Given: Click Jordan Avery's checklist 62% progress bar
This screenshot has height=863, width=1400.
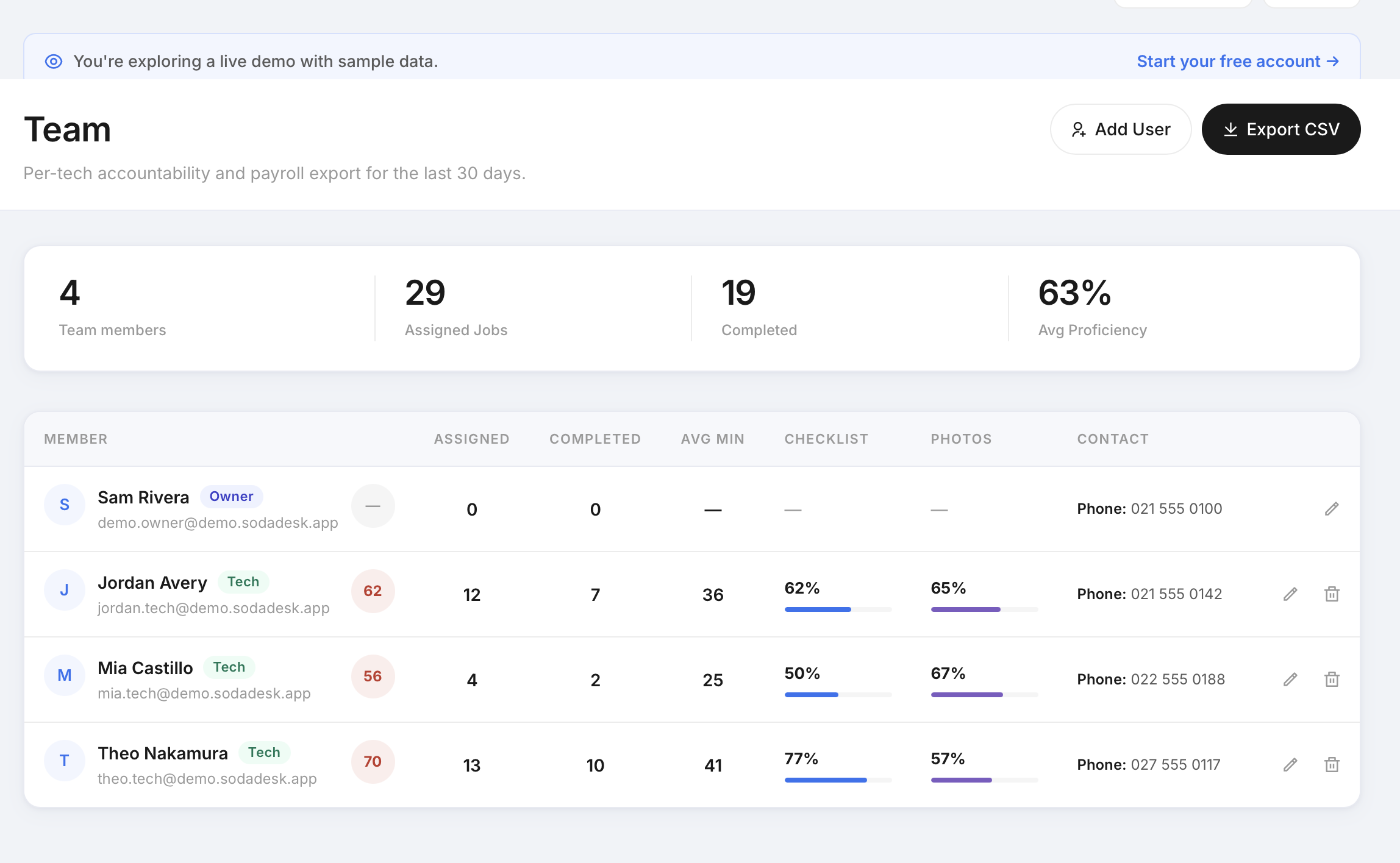Looking at the screenshot, I should click(x=838, y=609).
